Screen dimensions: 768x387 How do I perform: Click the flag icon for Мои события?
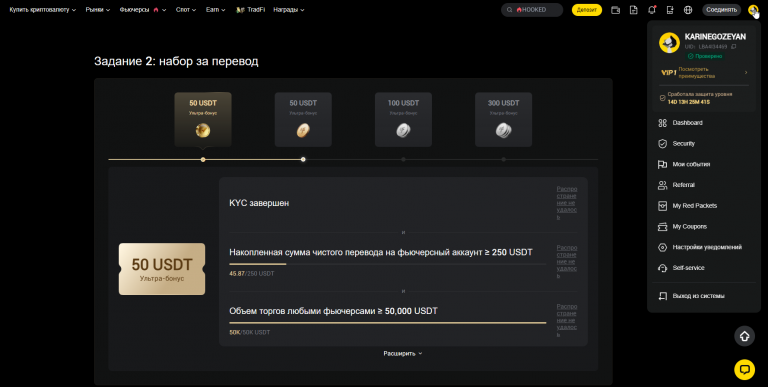663,165
